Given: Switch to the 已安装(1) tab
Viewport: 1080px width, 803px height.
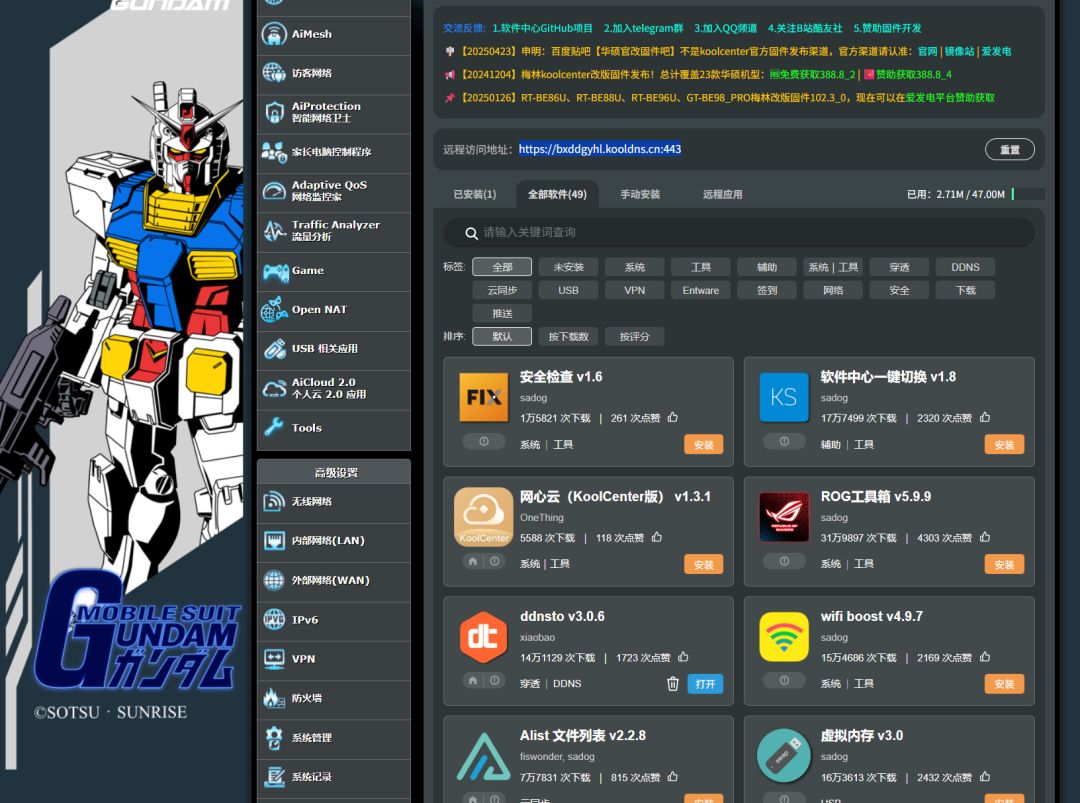Looking at the screenshot, I should click(475, 194).
